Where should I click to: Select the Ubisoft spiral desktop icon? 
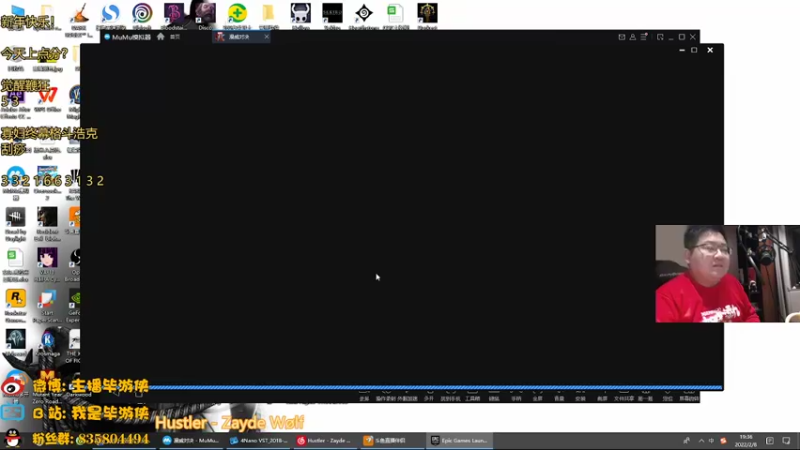tap(142, 16)
